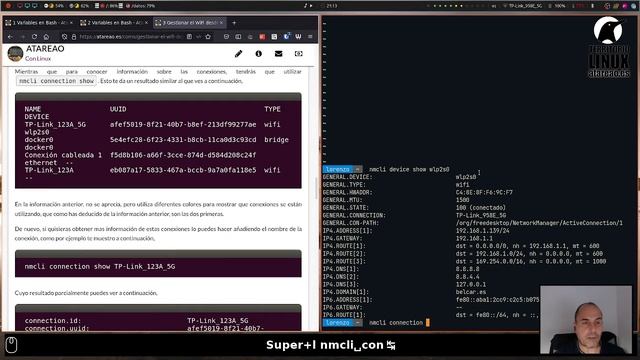The image size is (640, 360).
Task: Click inline code 'nmcli connection show'
Action: click(56, 81)
